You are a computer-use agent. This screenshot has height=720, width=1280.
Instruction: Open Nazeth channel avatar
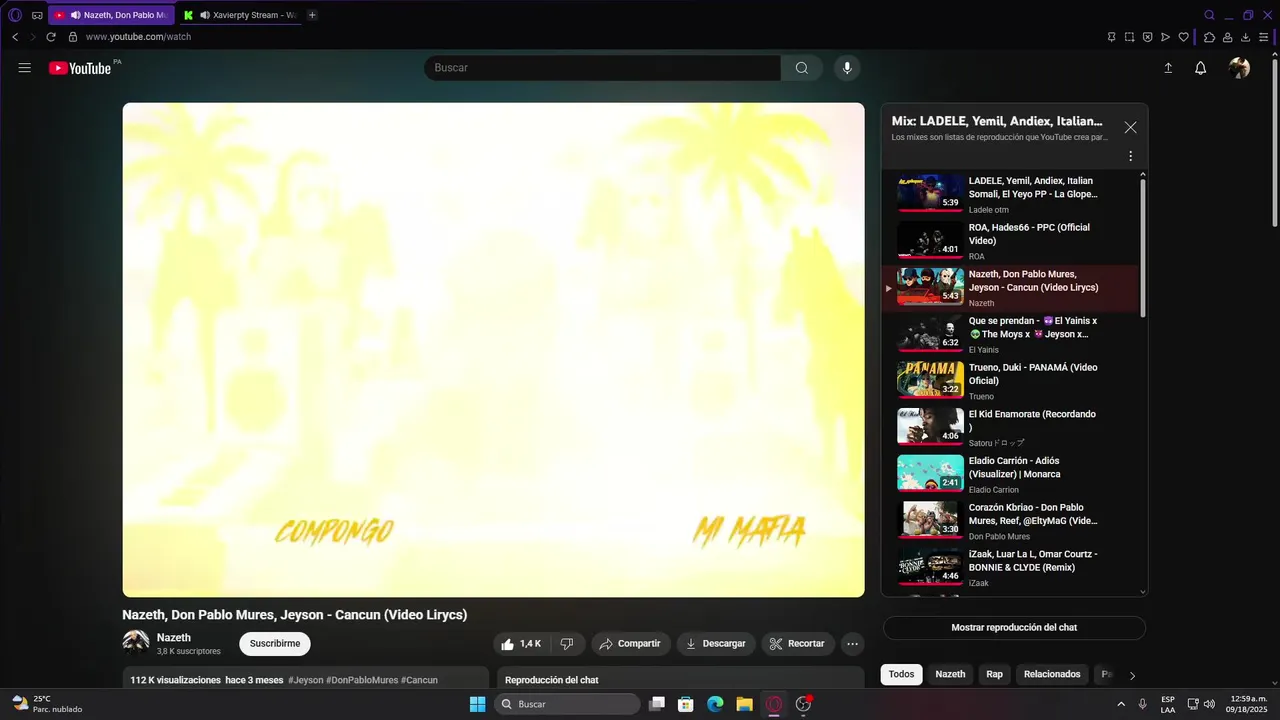[x=136, y=643]
